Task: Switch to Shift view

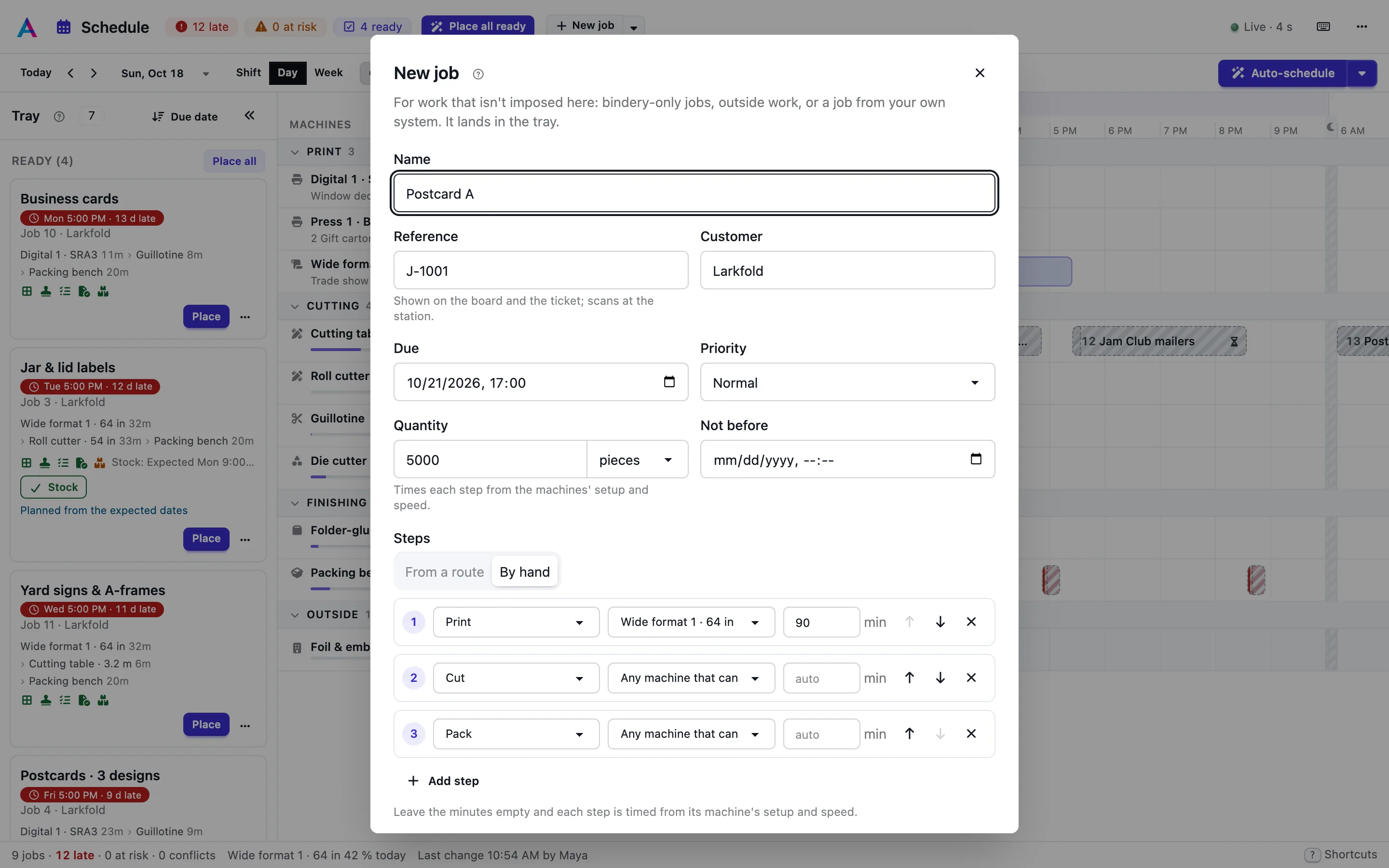Action: (x=248, y=73)
